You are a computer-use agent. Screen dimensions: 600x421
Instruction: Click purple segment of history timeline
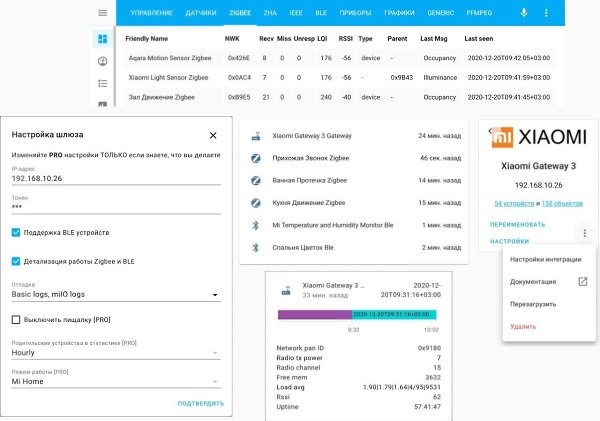315,315
